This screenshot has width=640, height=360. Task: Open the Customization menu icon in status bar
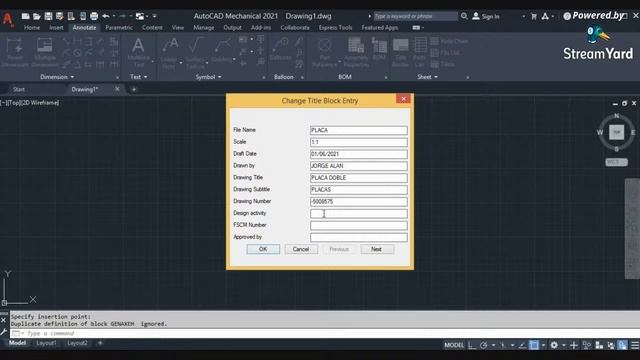pyautogui.click(x=635, y=345)
